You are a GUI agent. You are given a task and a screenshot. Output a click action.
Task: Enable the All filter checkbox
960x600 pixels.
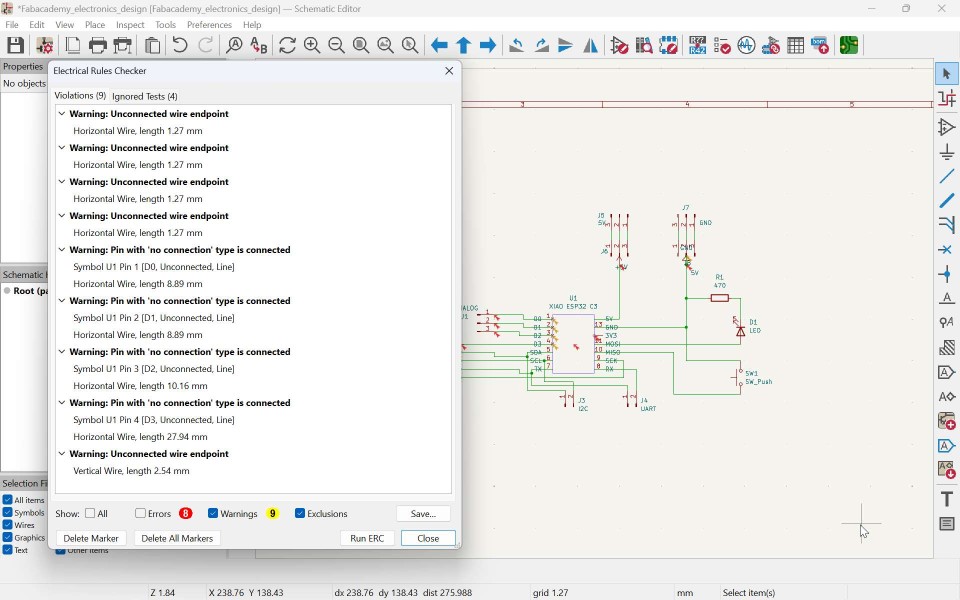tap(88, 513)
